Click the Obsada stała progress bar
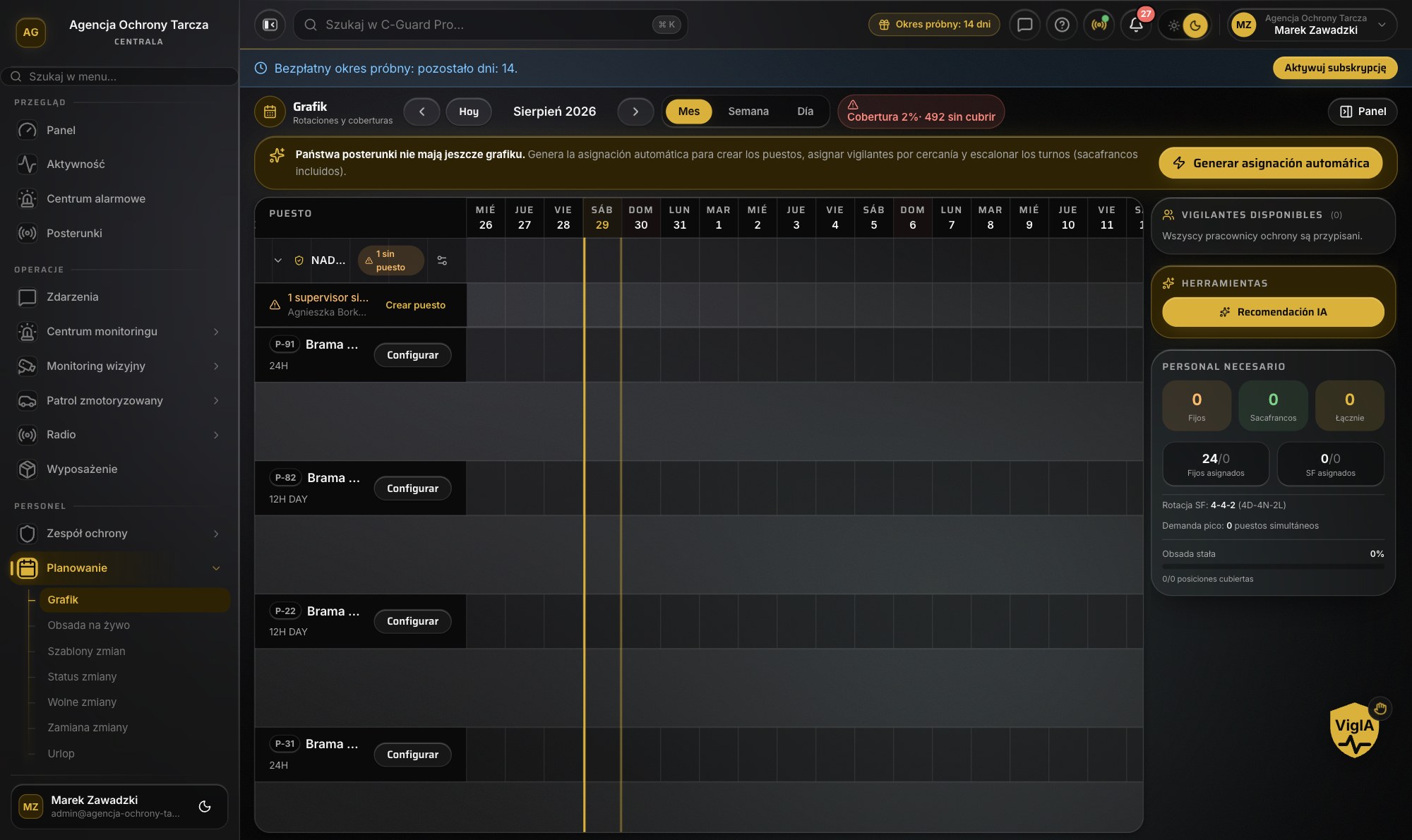1412x840 pixels. point(1273,566)
